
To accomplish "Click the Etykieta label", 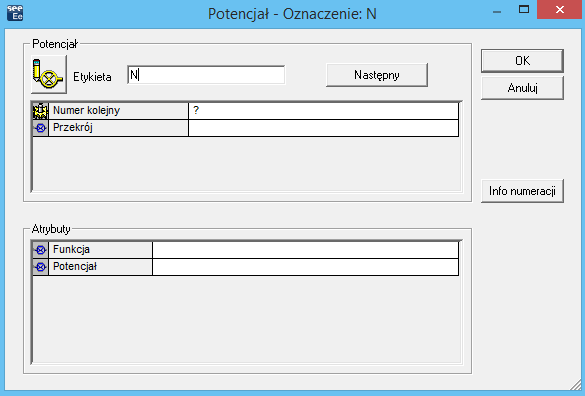I will coord(92,77).
